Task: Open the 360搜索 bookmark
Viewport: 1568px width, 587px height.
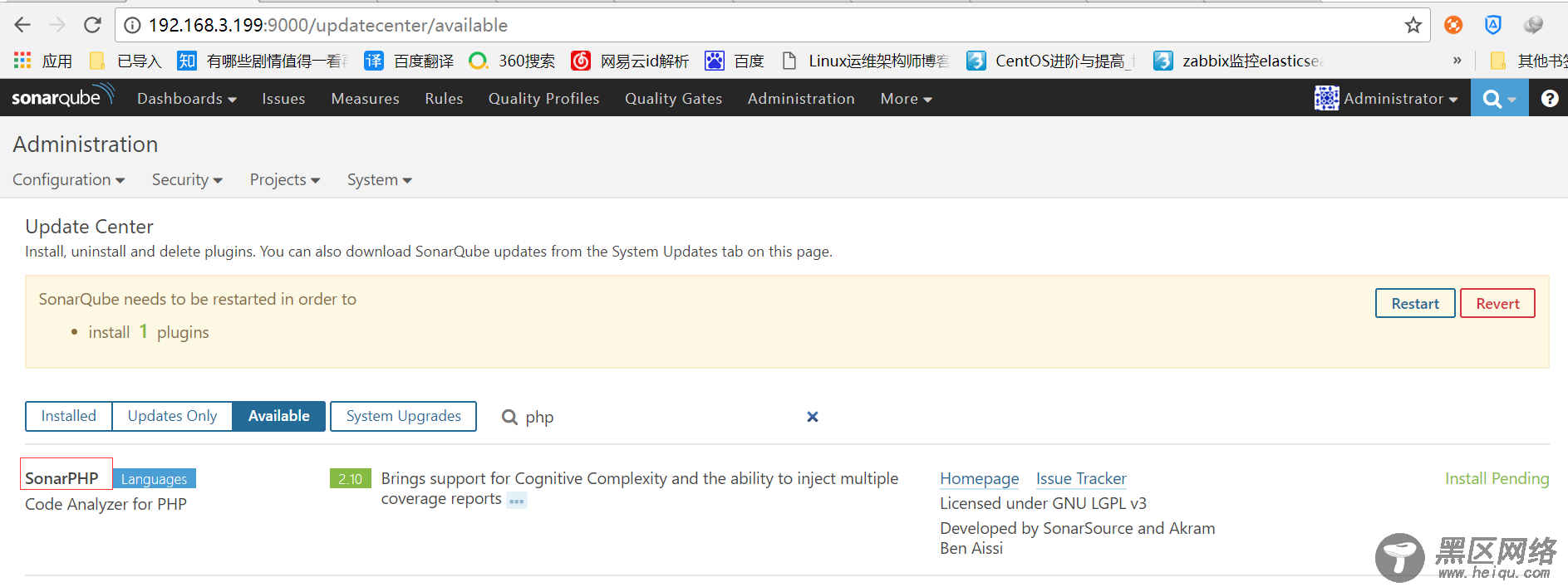Action: 512,61
